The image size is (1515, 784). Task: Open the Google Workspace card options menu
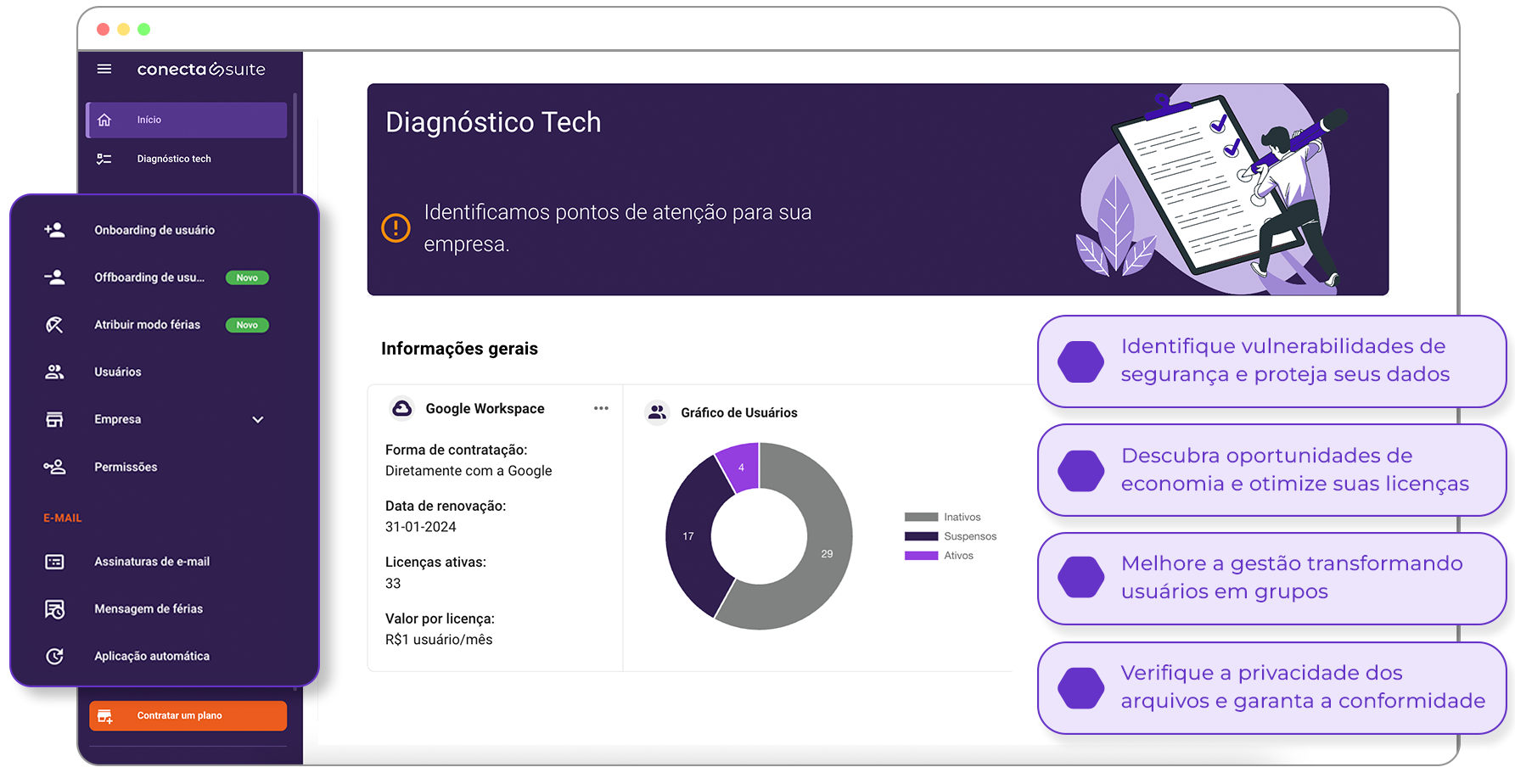601,408
